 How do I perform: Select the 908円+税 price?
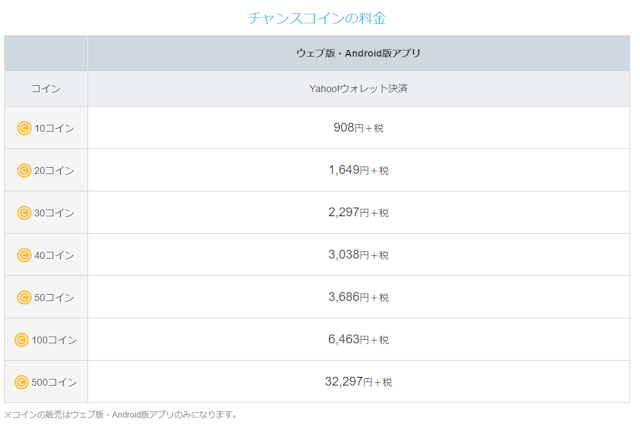[x=358, y=128]
